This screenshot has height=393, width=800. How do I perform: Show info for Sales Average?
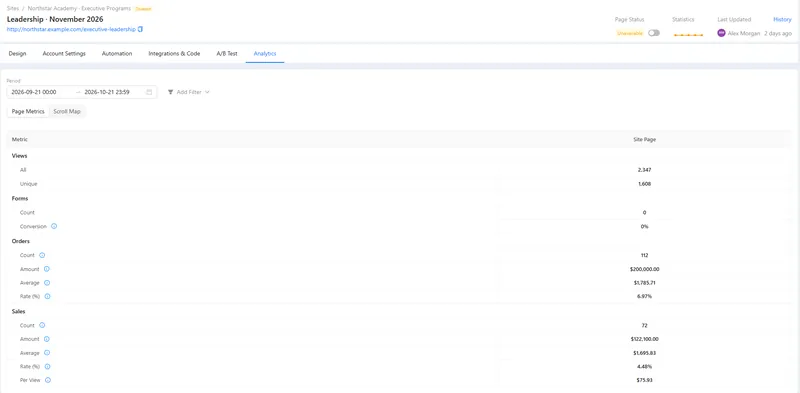point(47,353)
